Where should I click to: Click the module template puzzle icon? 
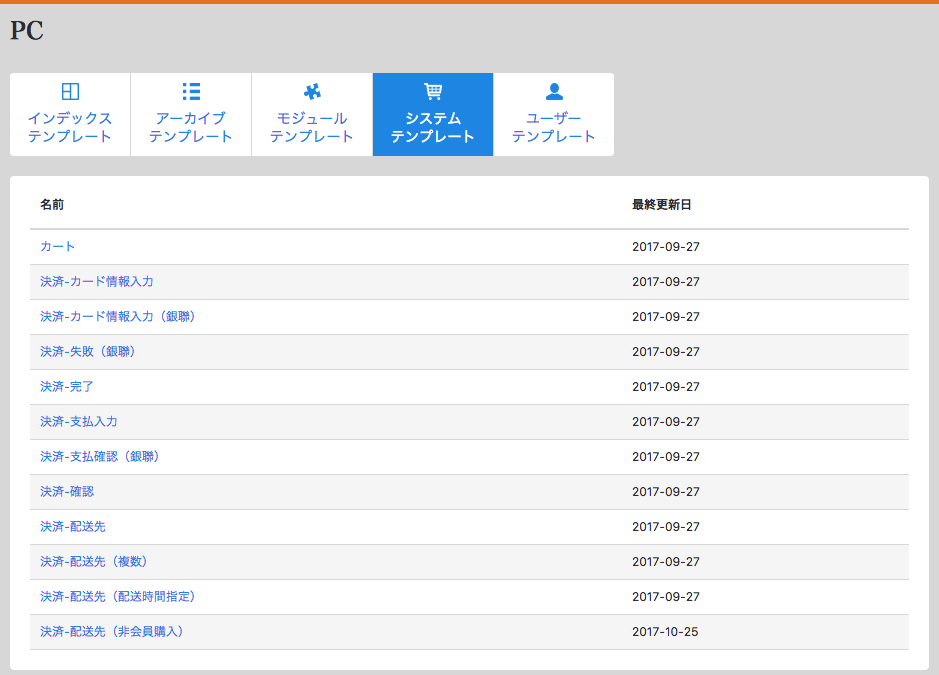click(x=312, y=92)
